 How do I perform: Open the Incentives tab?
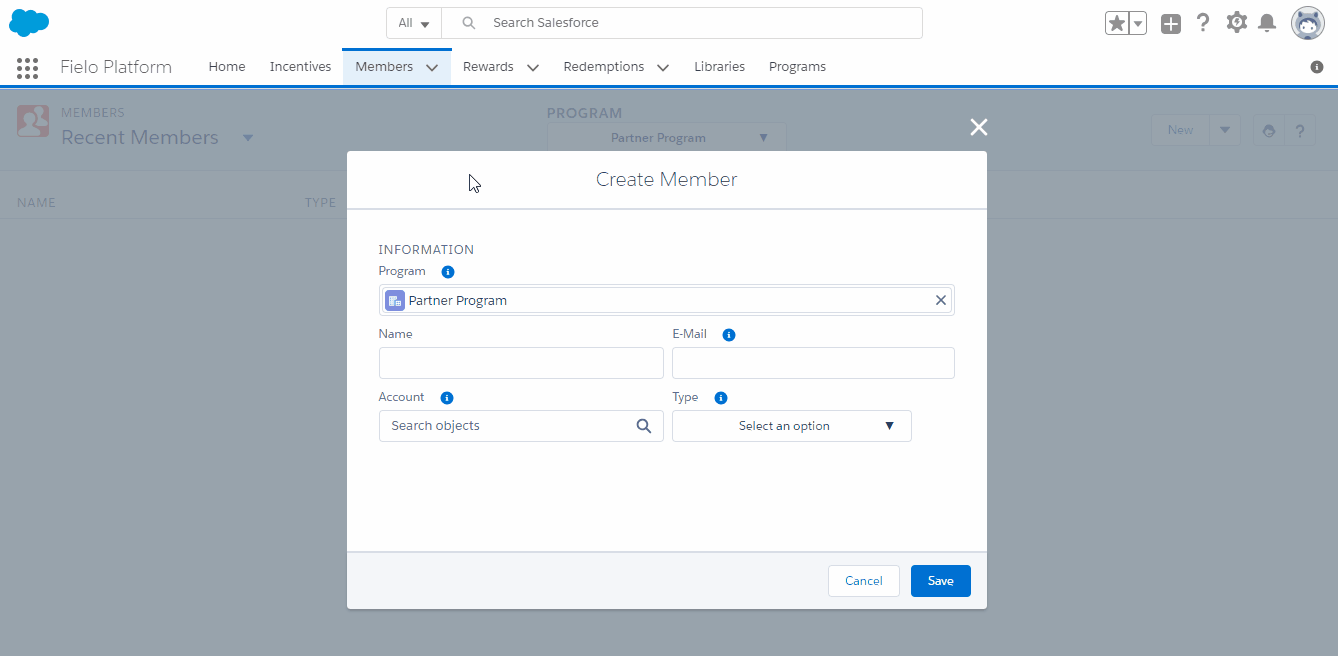point(300,67)
